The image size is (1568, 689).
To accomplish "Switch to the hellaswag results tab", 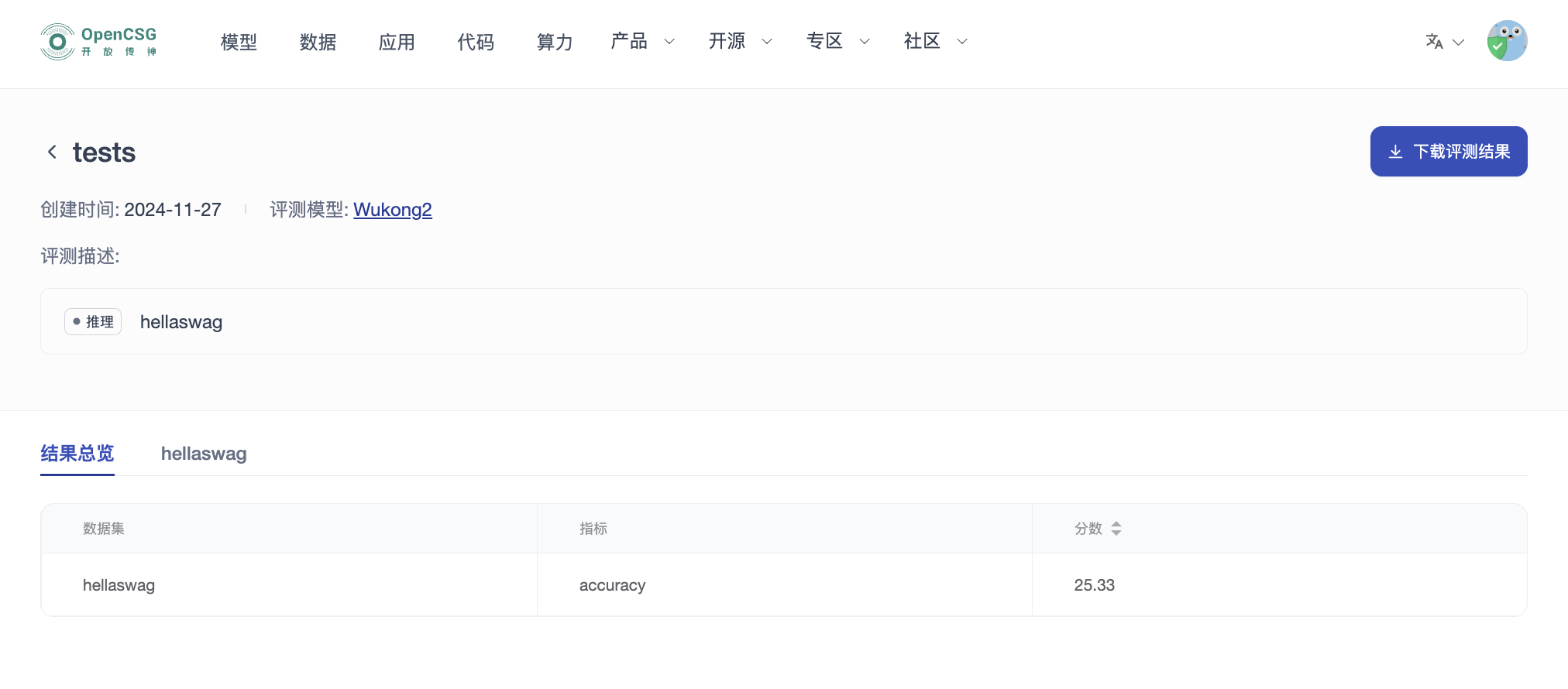I will [204, 454].
